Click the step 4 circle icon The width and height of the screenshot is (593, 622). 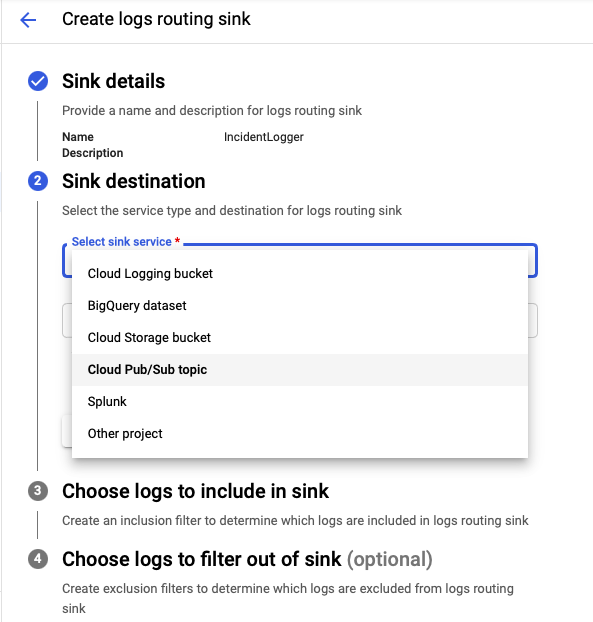38,559
